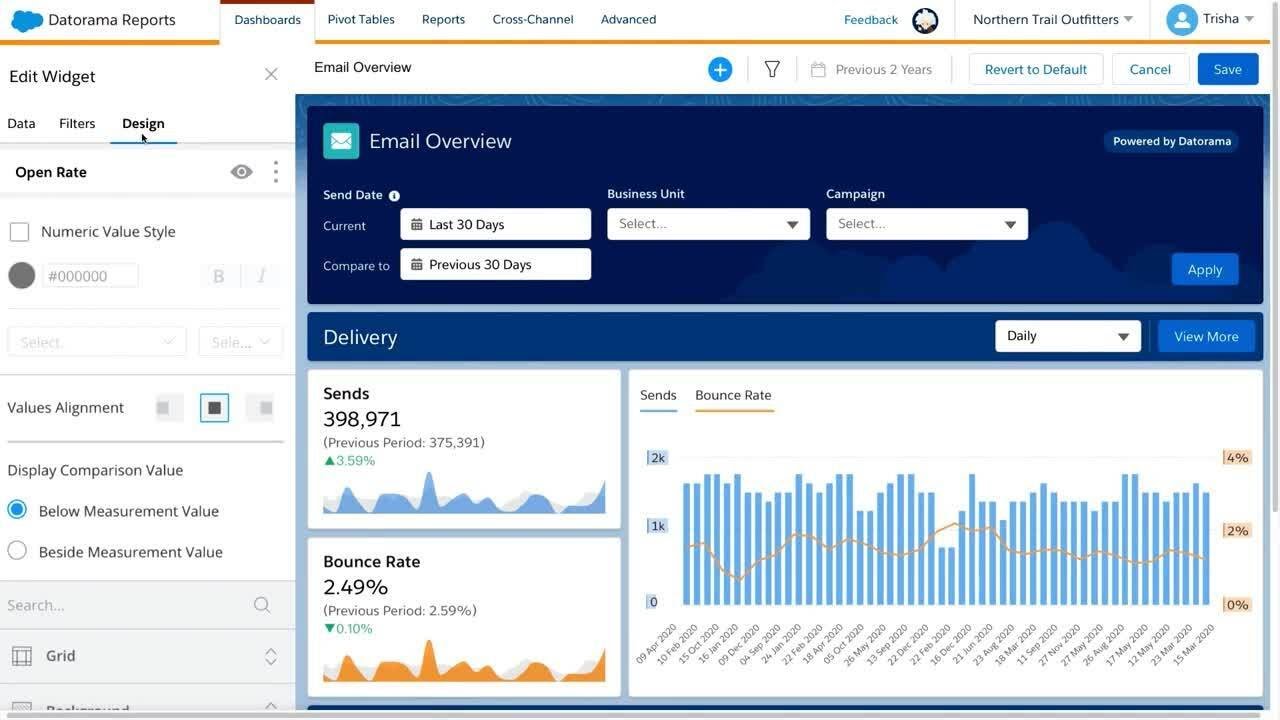The height and width of the screenshot is (720, 1280).
Task: Toggle the Open Rate visibility eye
Action: [x=241, y=171]
